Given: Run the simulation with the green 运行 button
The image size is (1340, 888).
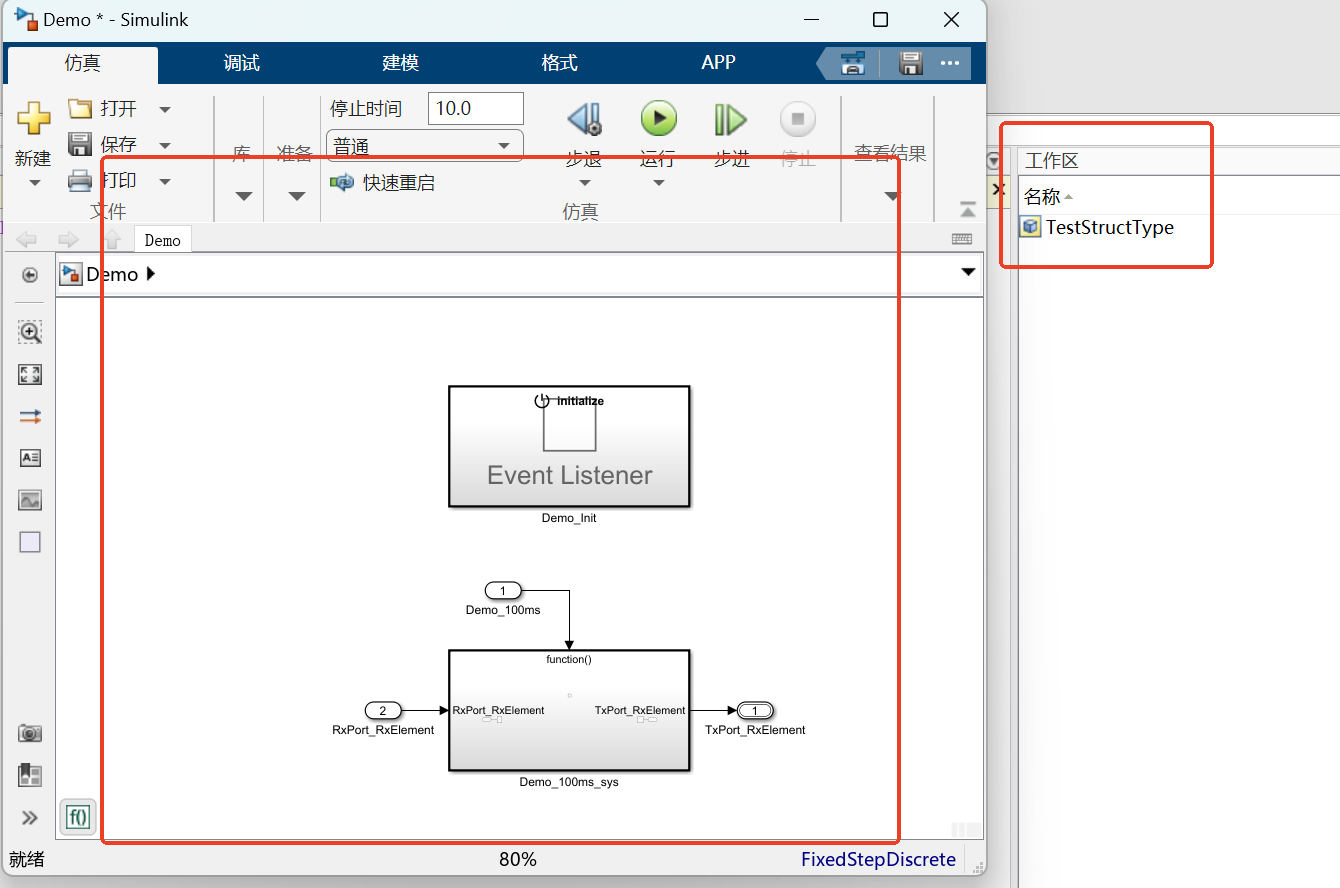Looking at the screenshot, I should pos(658,118).
